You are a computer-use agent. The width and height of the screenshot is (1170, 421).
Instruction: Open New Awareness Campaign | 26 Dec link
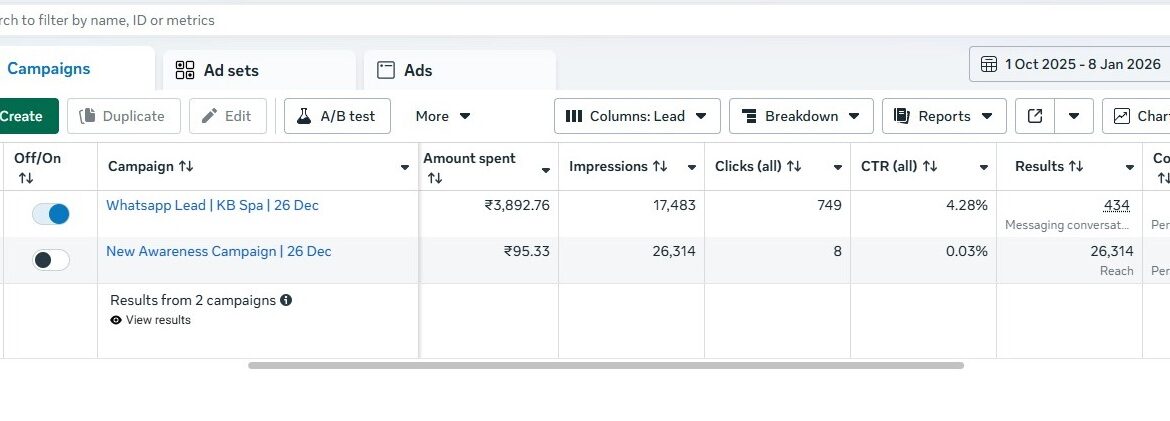coord(219,252)
